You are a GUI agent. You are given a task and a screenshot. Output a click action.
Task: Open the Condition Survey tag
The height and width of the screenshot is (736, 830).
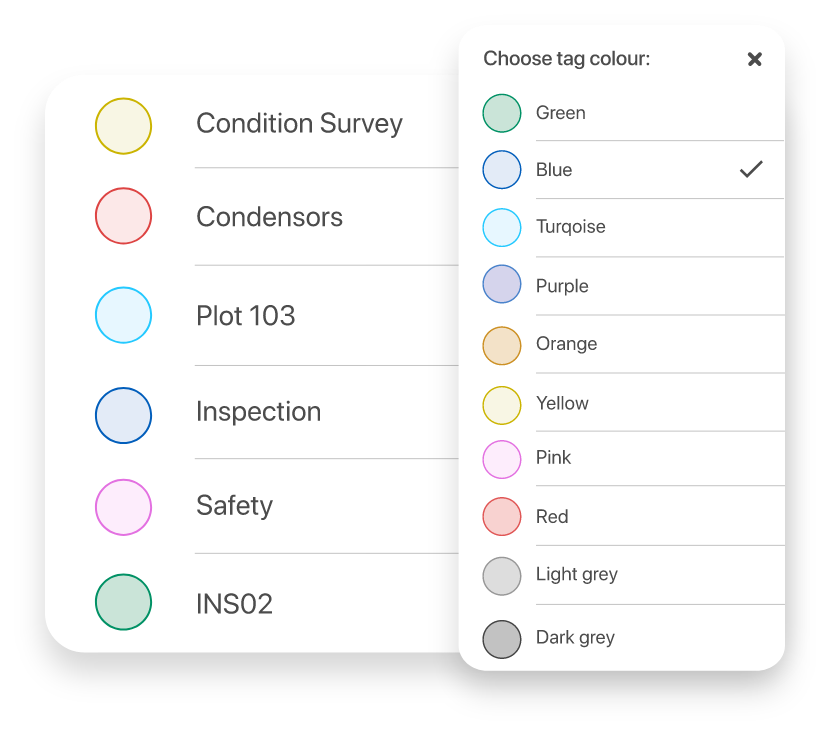tap(299, 124)
